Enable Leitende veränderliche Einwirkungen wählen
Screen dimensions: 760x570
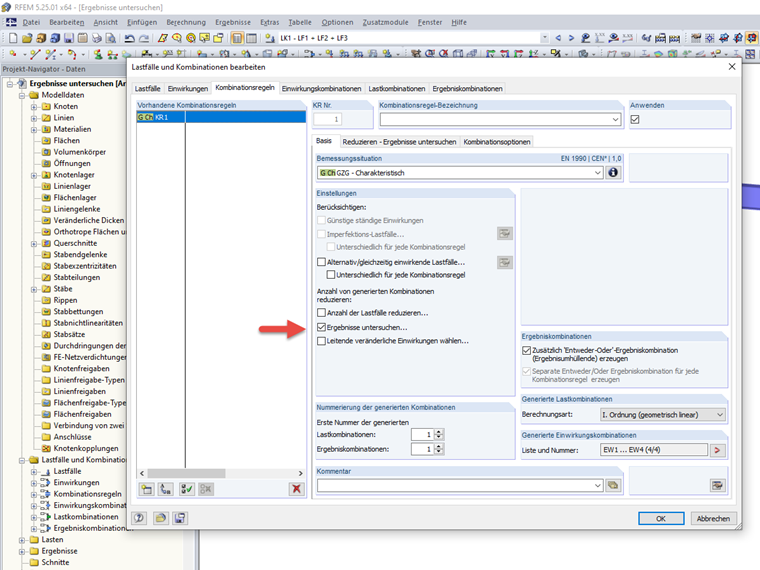coord(321,341)
